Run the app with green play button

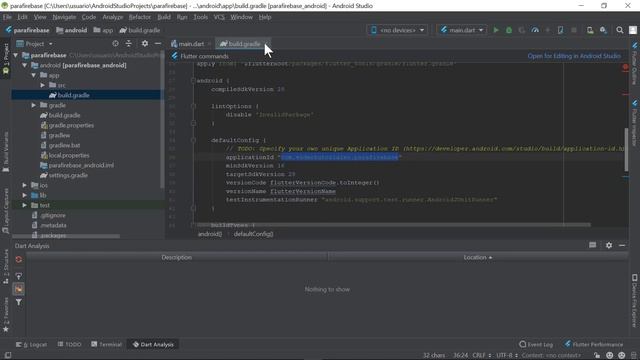pyautogui.click(x=496, y=30)
